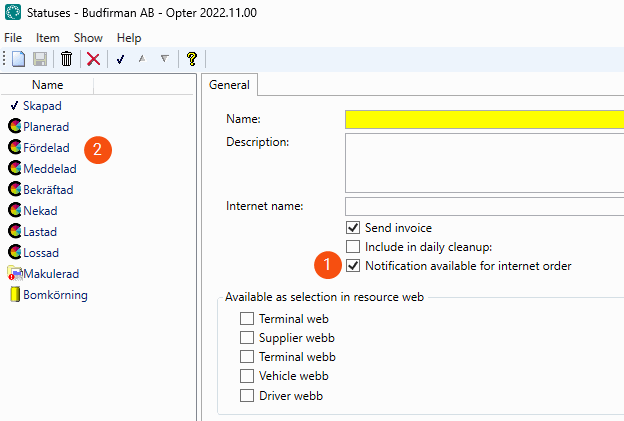Click the checkmark icon in toolbar
Screen dimensions: 624x421
pyautogui.click(x=120, y=59)
